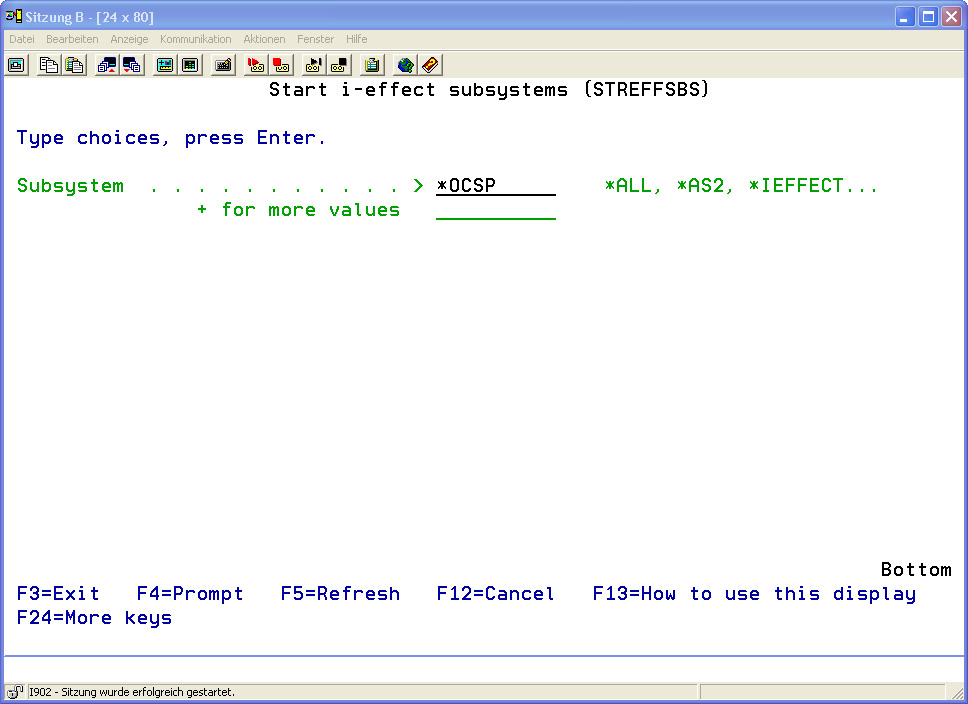This screenshot has height=704, width=968.
Task: Click the yellow clipboard toolbar icon
Action: (x=372, y=65)
